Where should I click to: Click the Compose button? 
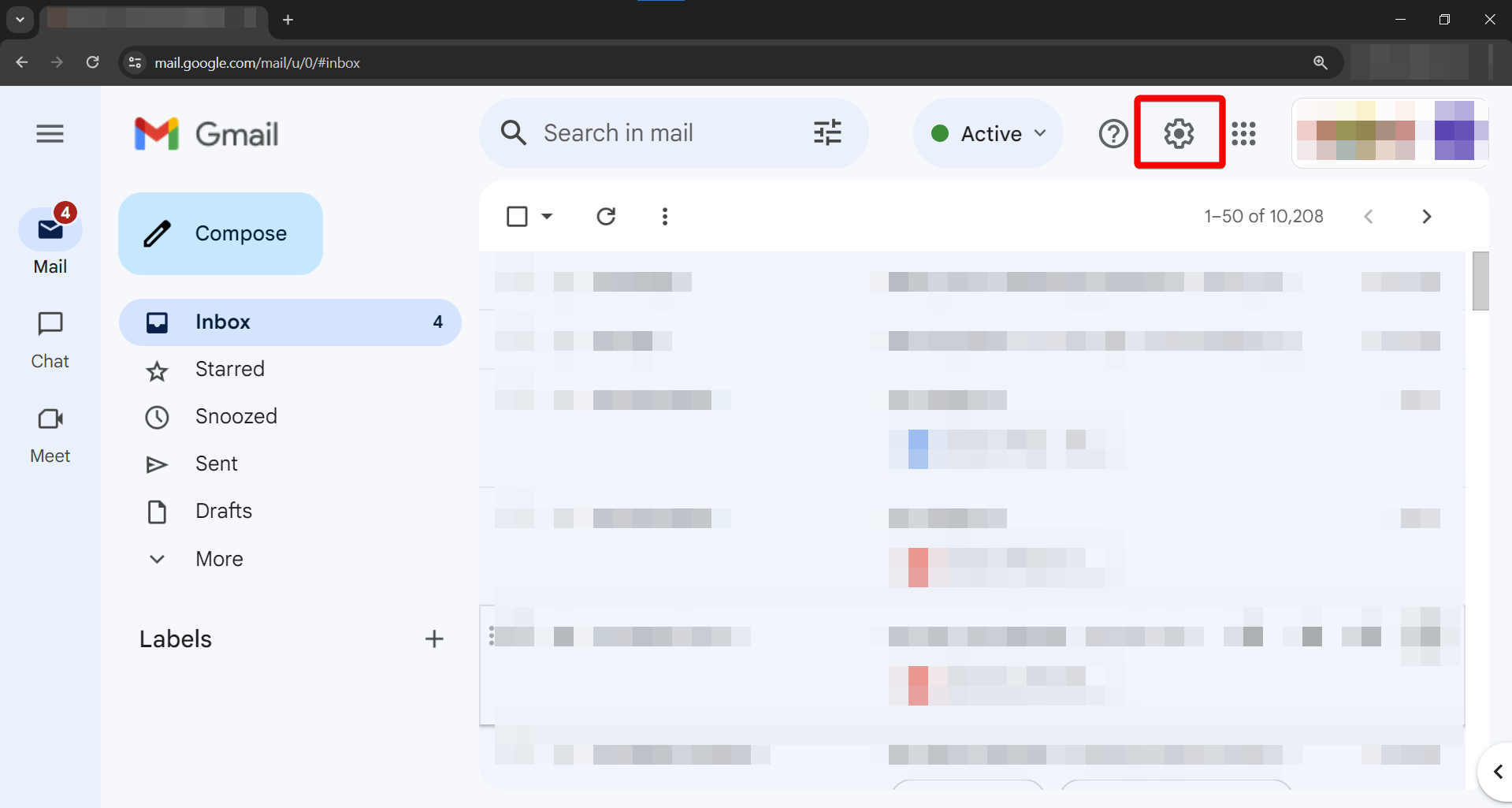pos(221,233)
